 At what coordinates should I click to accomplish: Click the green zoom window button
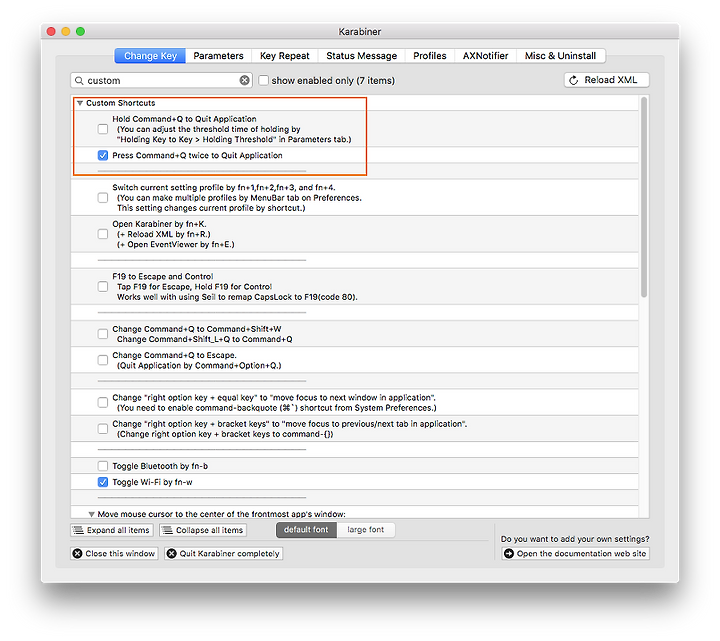(80, 31)
